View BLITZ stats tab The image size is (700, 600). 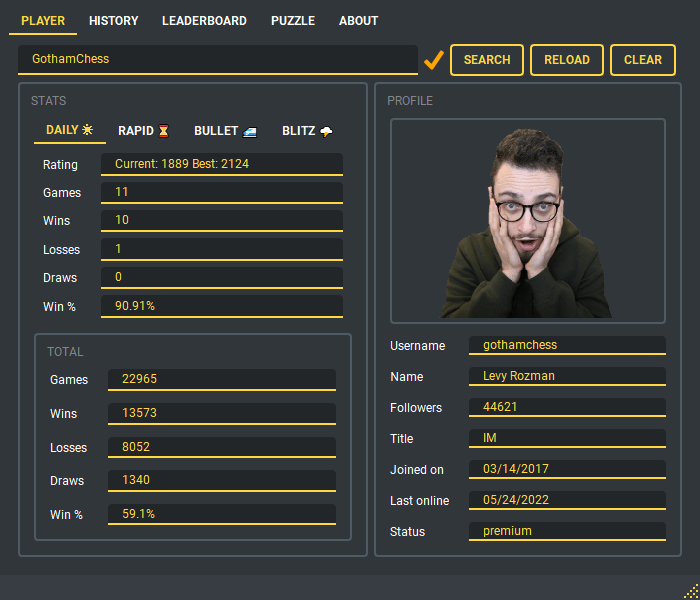(307, 130)
